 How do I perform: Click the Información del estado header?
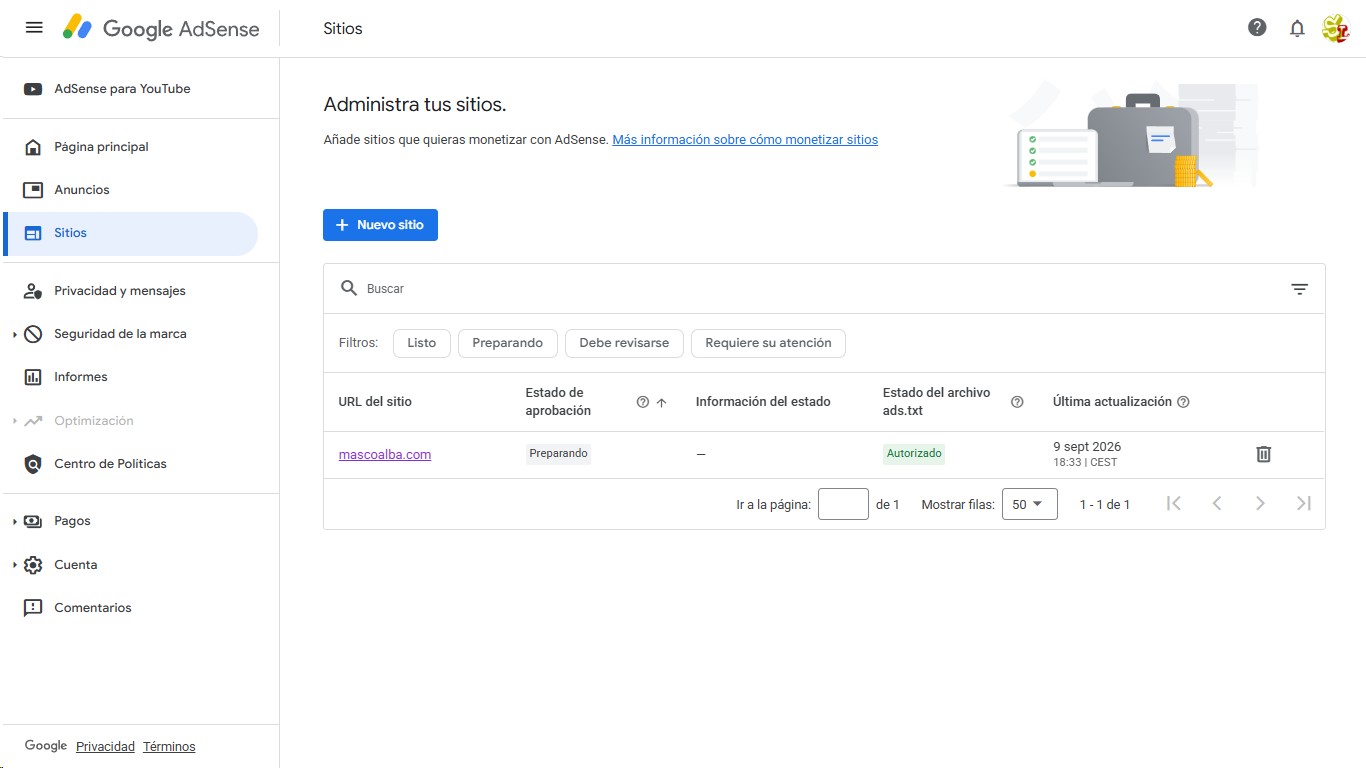tap(763, 402)
